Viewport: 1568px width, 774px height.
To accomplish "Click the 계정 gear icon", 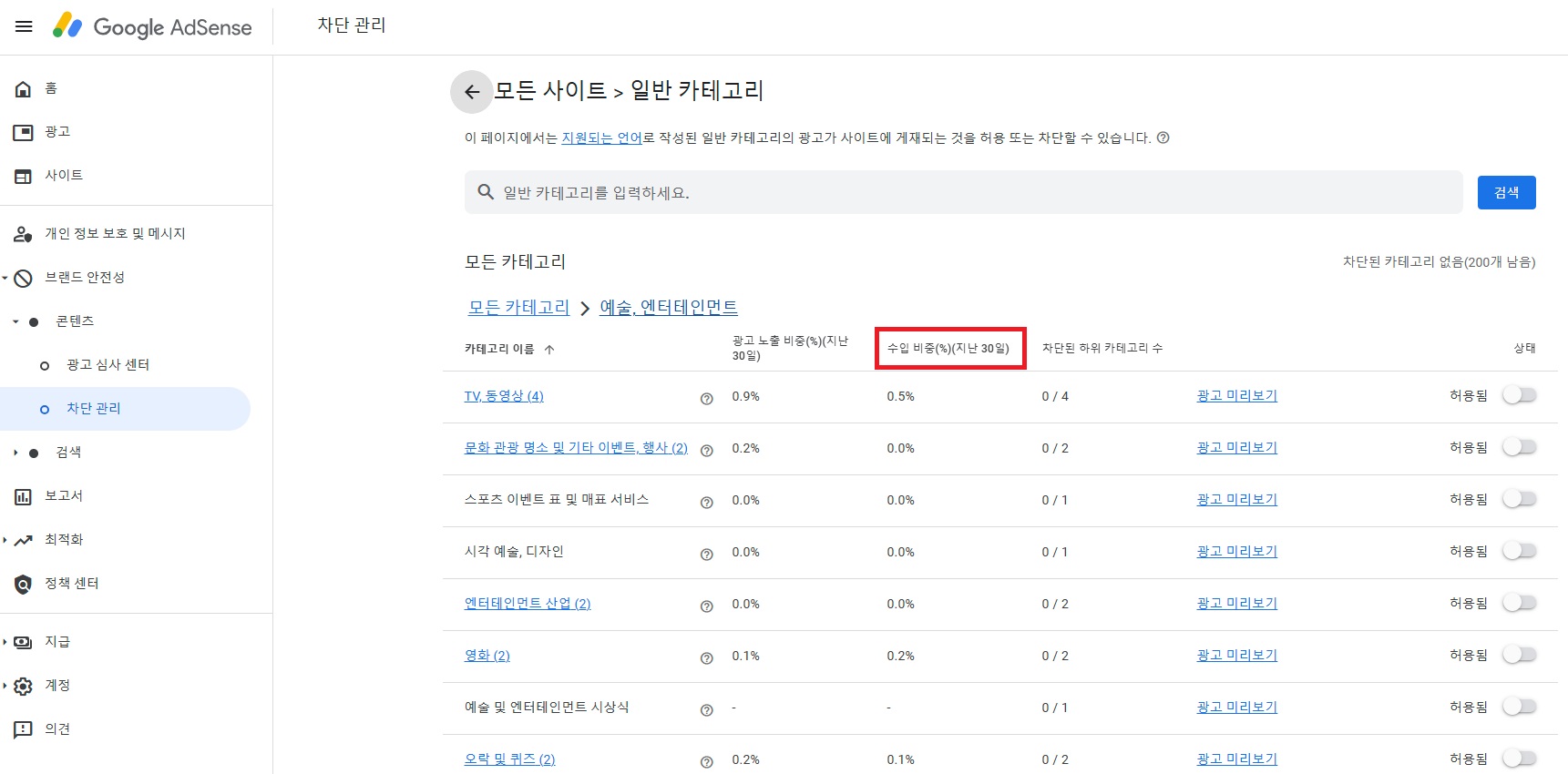I will point(23,686).
